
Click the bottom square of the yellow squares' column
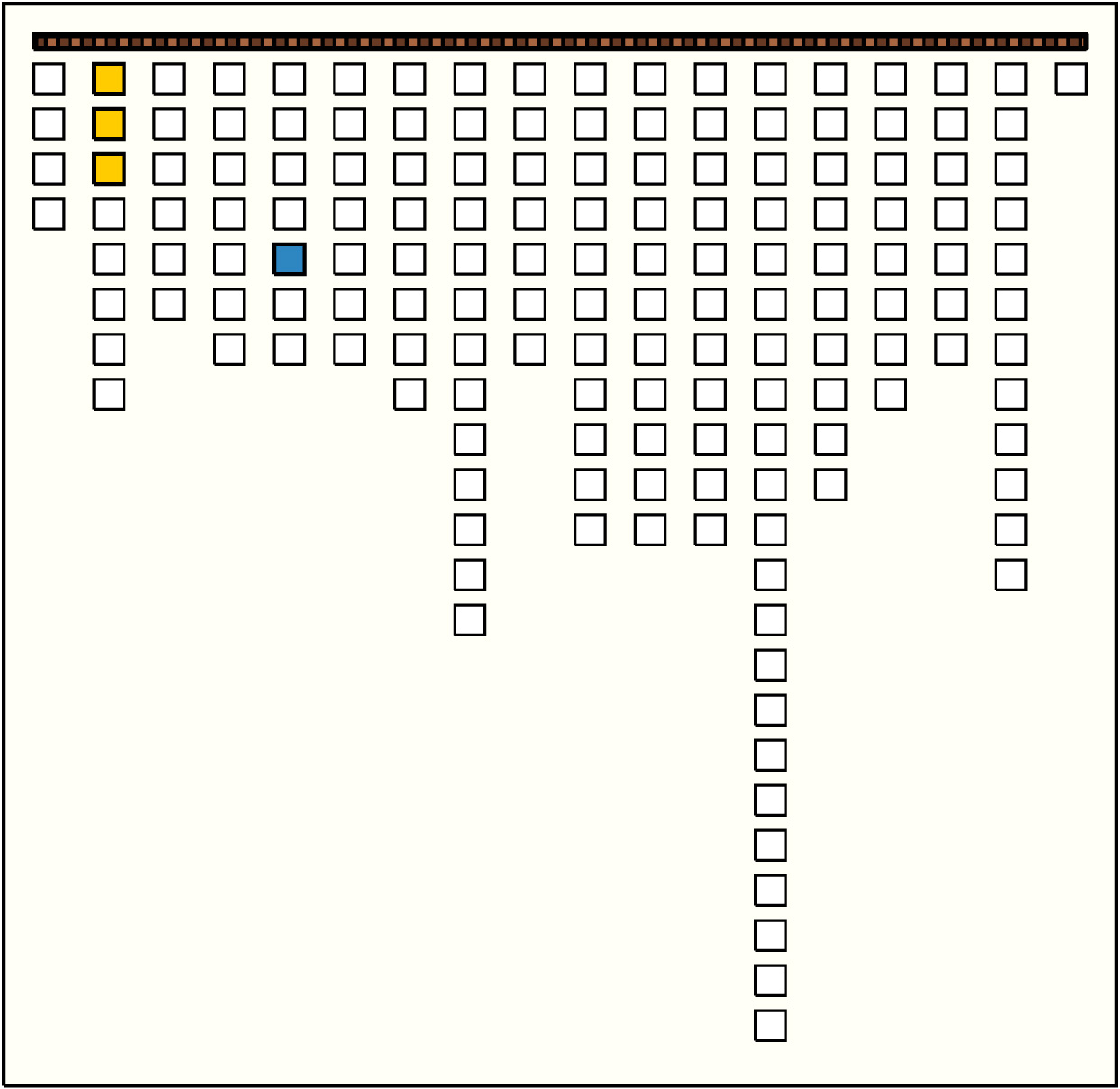(109, 395)
